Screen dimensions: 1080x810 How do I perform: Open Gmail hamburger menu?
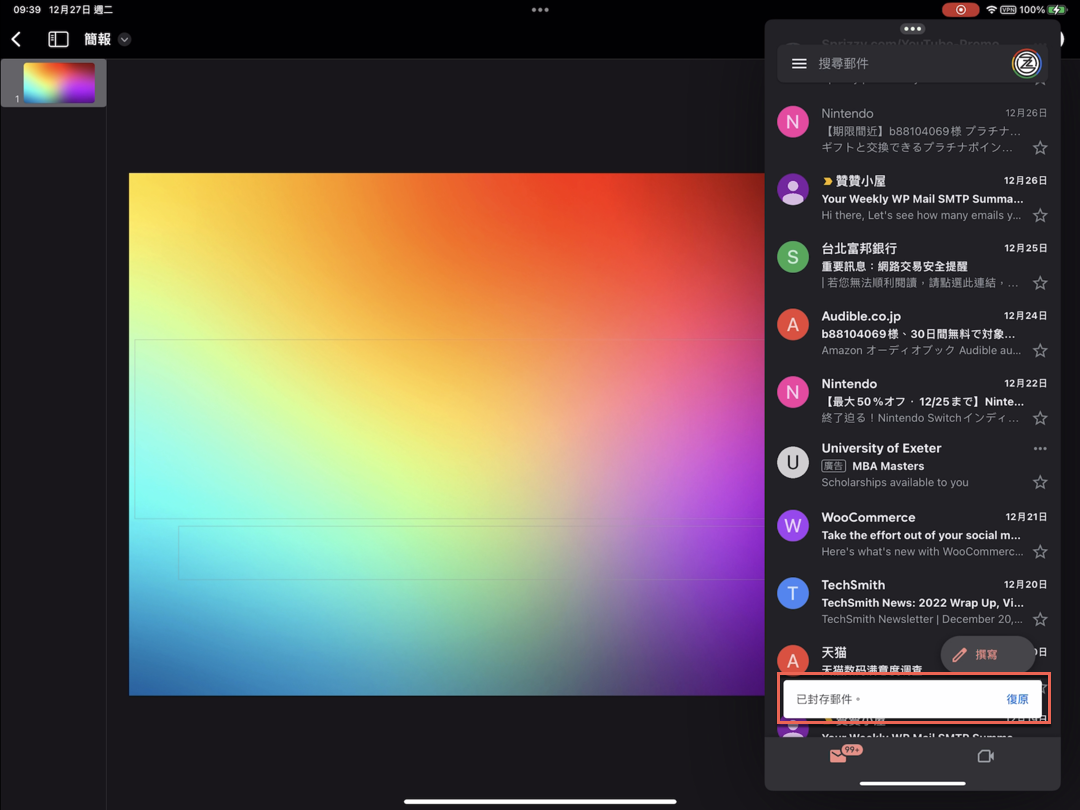click(x=799, y=63)
